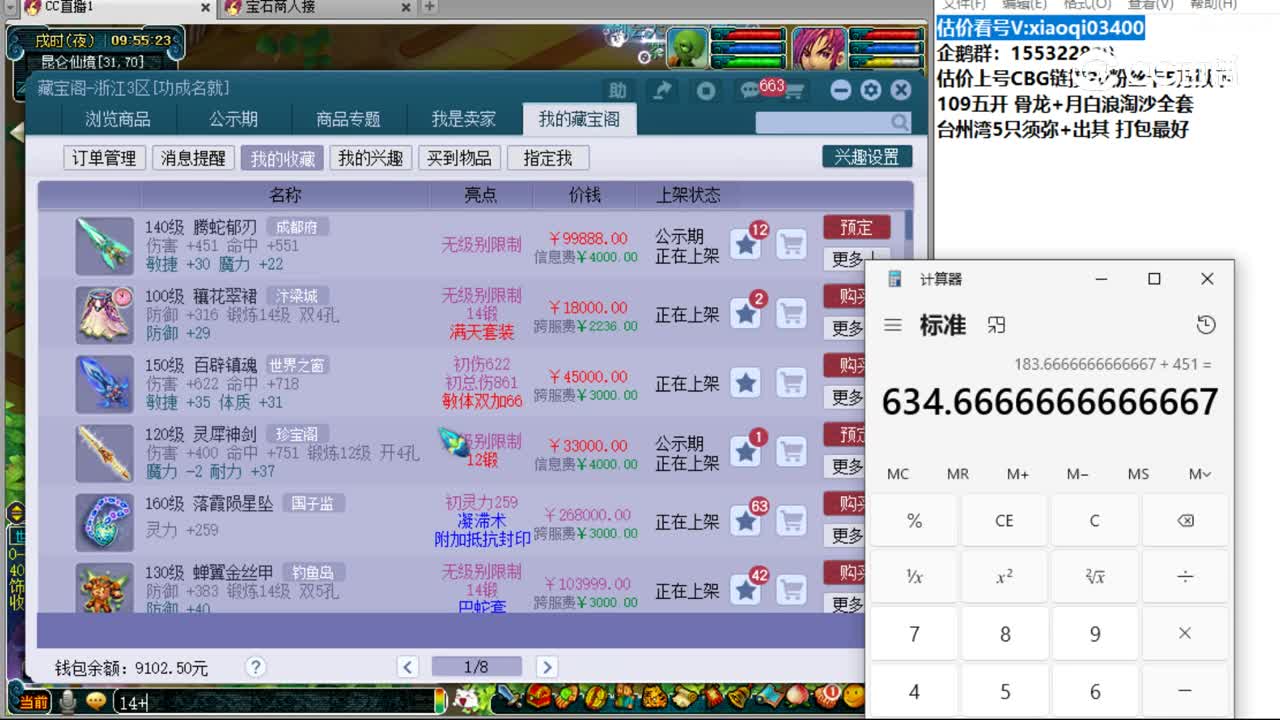Add 百辟镇魂 to the cart

pos(792,383)
